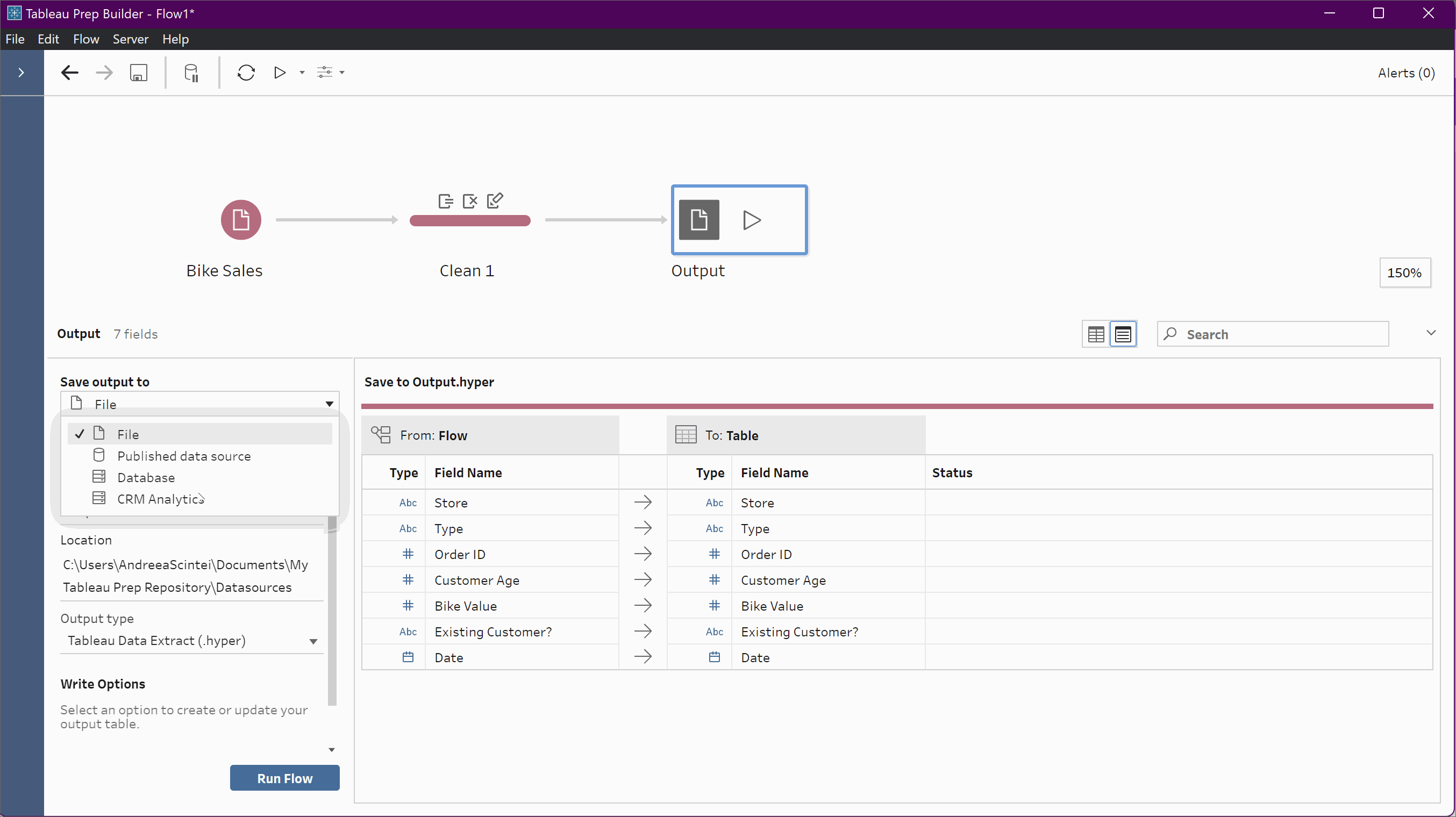
Task: Click the Run Flow button
Action: click(284, 778)
